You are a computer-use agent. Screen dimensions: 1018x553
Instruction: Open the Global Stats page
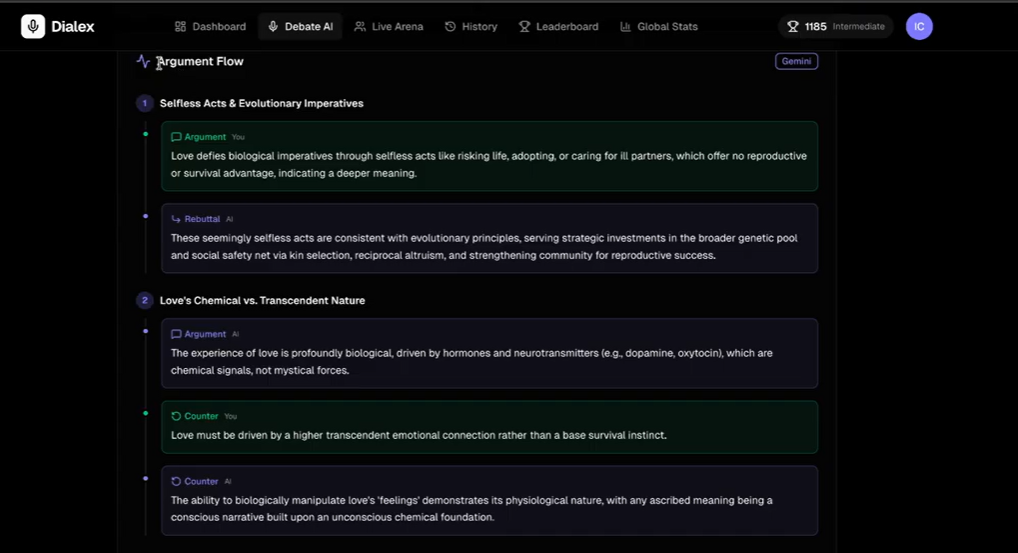tap(658, 27)
